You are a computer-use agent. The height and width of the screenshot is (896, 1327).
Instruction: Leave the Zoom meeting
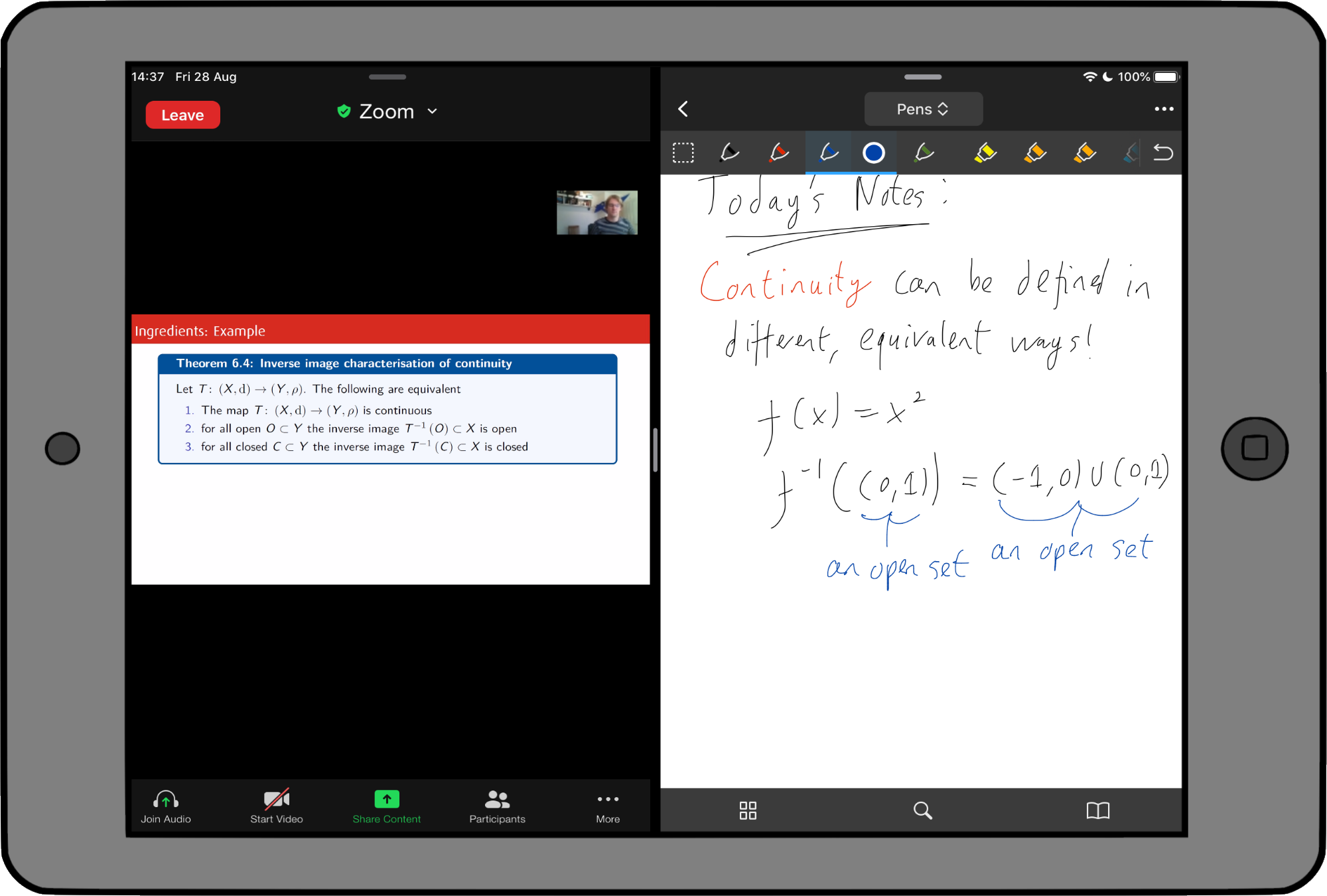tap(182, 115)
